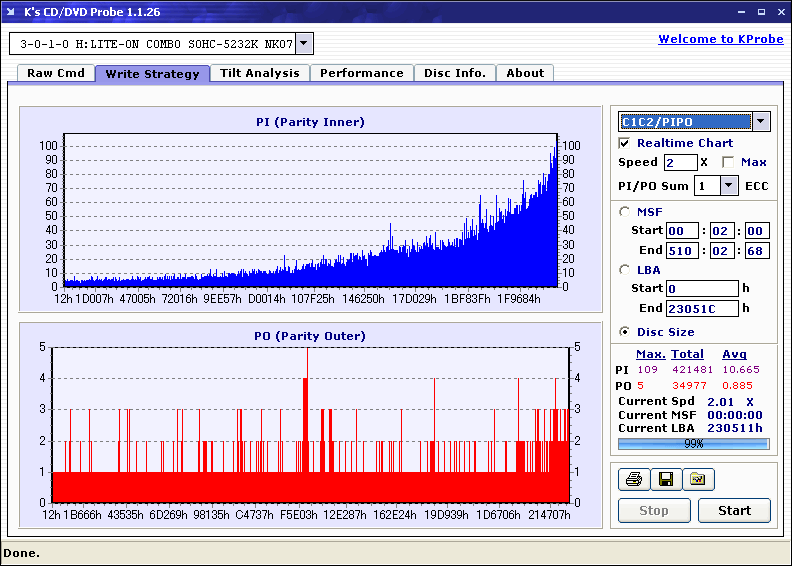Expand the C1C2/PIPO test type dropdown

pyautogui.click(x=761, y=122)
